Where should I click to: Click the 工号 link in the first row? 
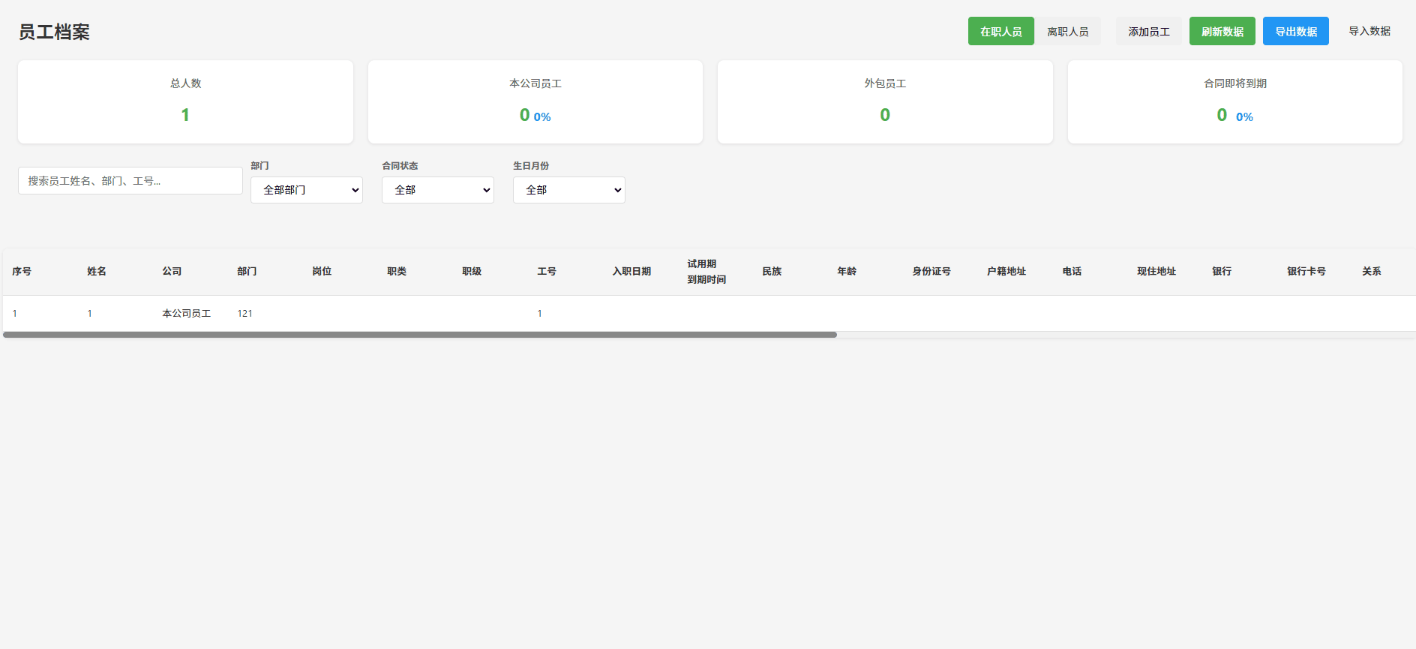[x=539, y=313]
